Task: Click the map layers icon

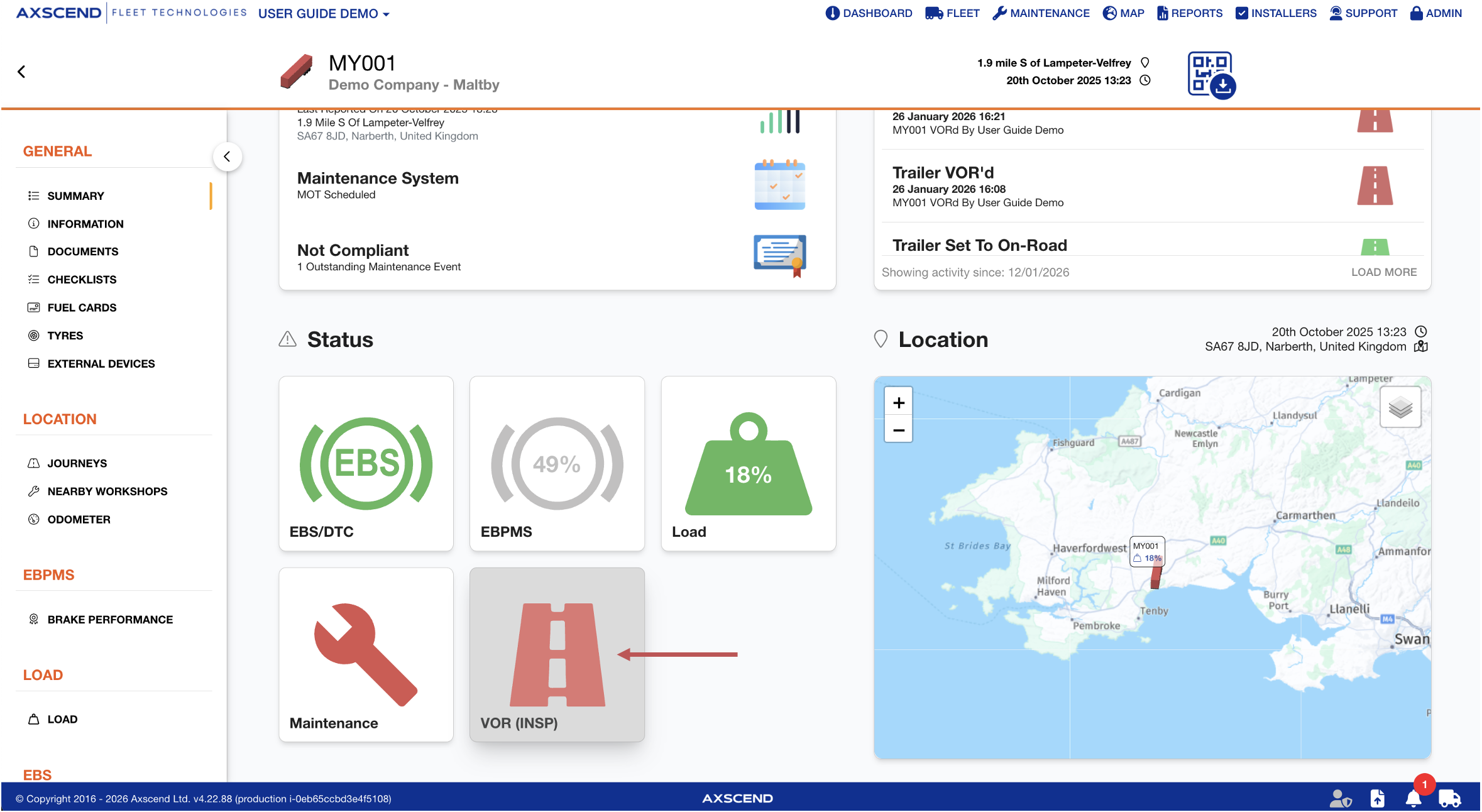Action: [x=1400, y=407]
